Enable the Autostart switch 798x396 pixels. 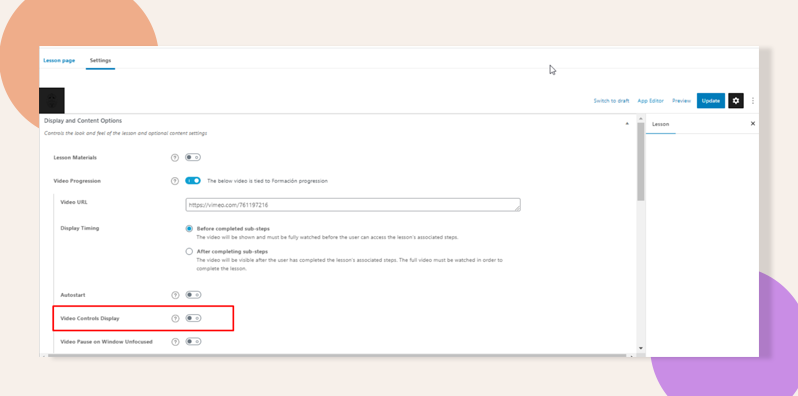(x=193, y=295)
